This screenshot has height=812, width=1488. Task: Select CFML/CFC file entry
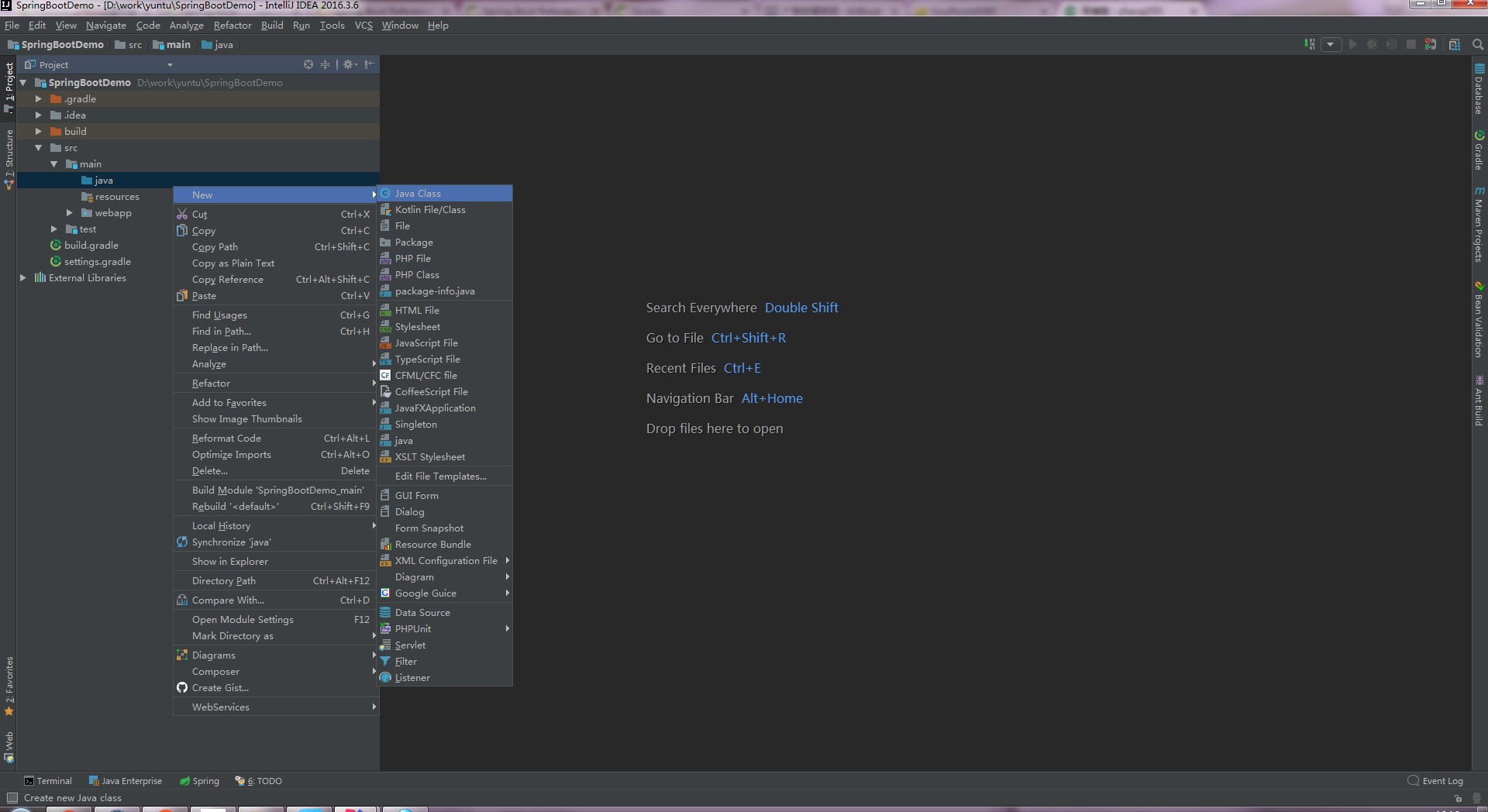click(x=445, y=375)
